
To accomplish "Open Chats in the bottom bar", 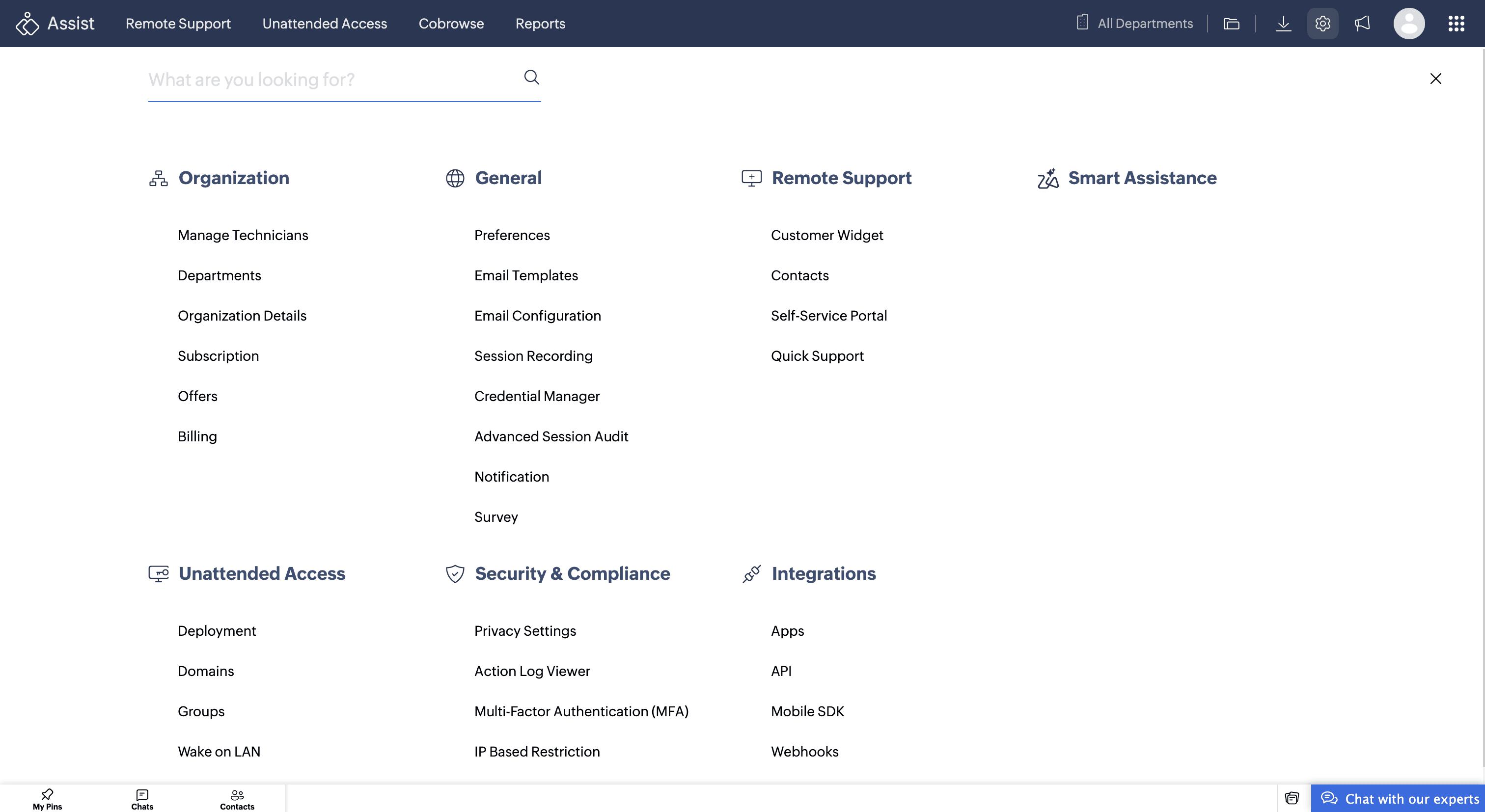I will 142,799.
